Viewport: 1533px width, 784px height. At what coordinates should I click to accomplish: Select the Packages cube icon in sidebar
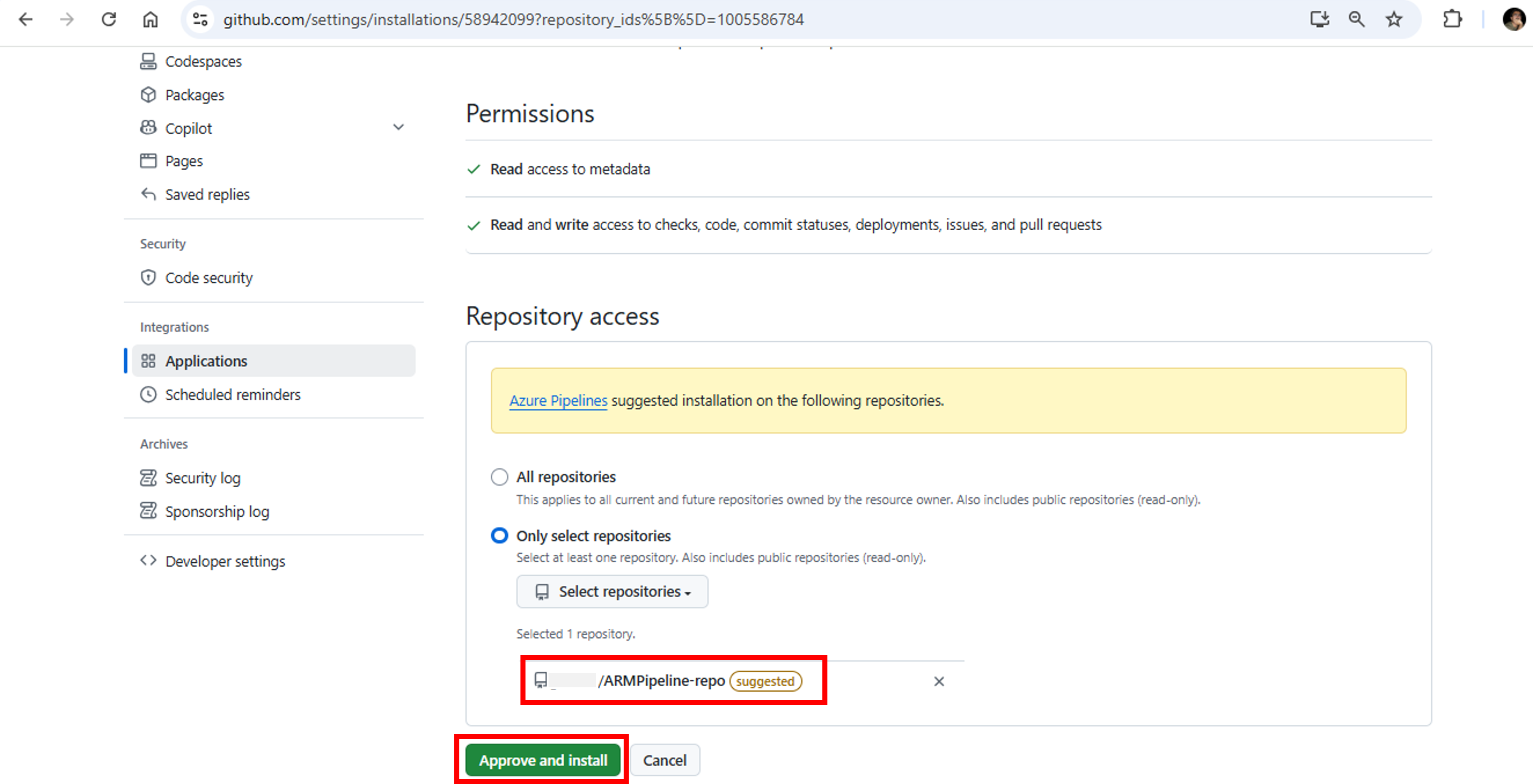[x=150, y=94]
